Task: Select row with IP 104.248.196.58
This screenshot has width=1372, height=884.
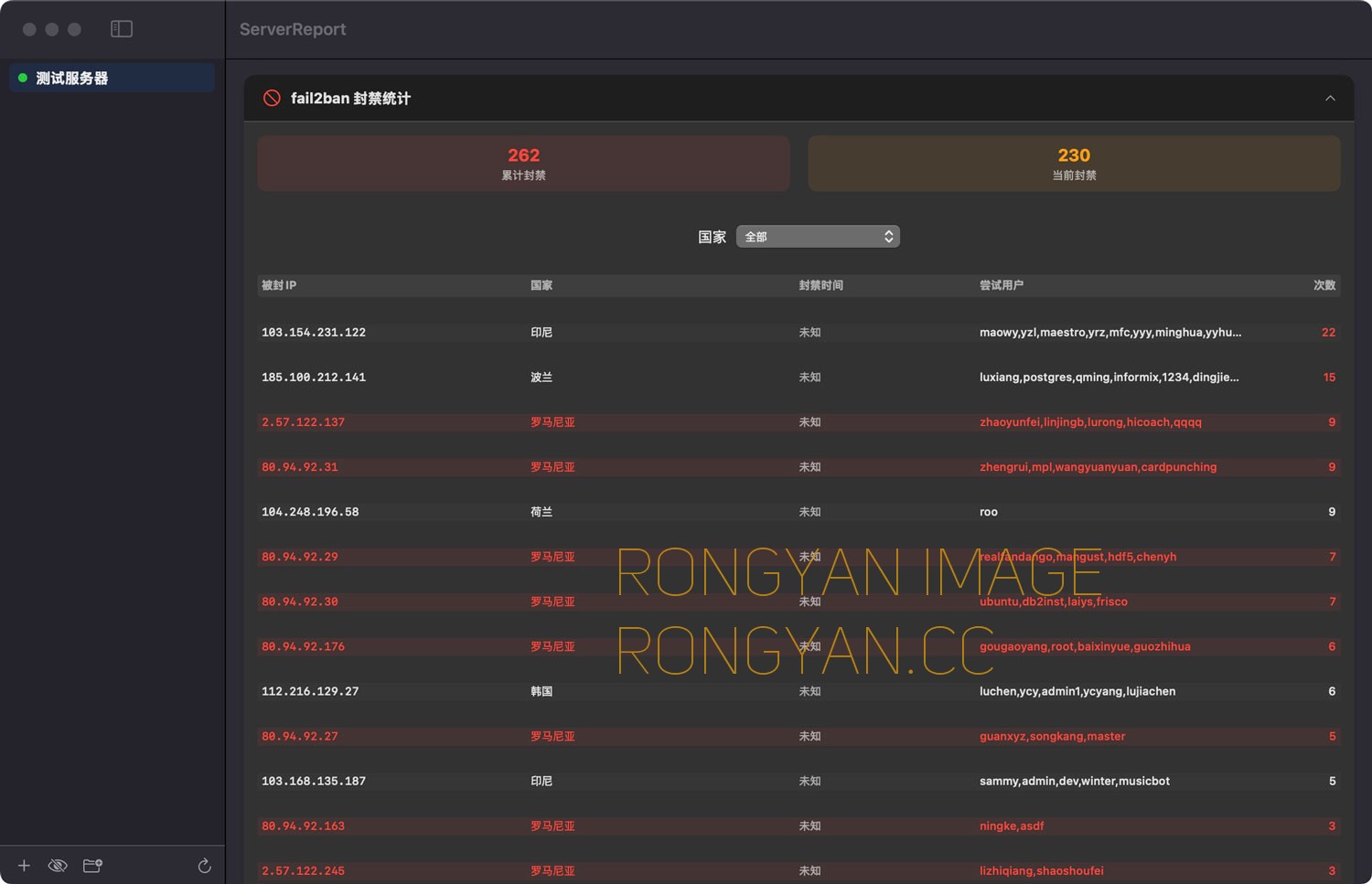Action: (x=799, y=512)
